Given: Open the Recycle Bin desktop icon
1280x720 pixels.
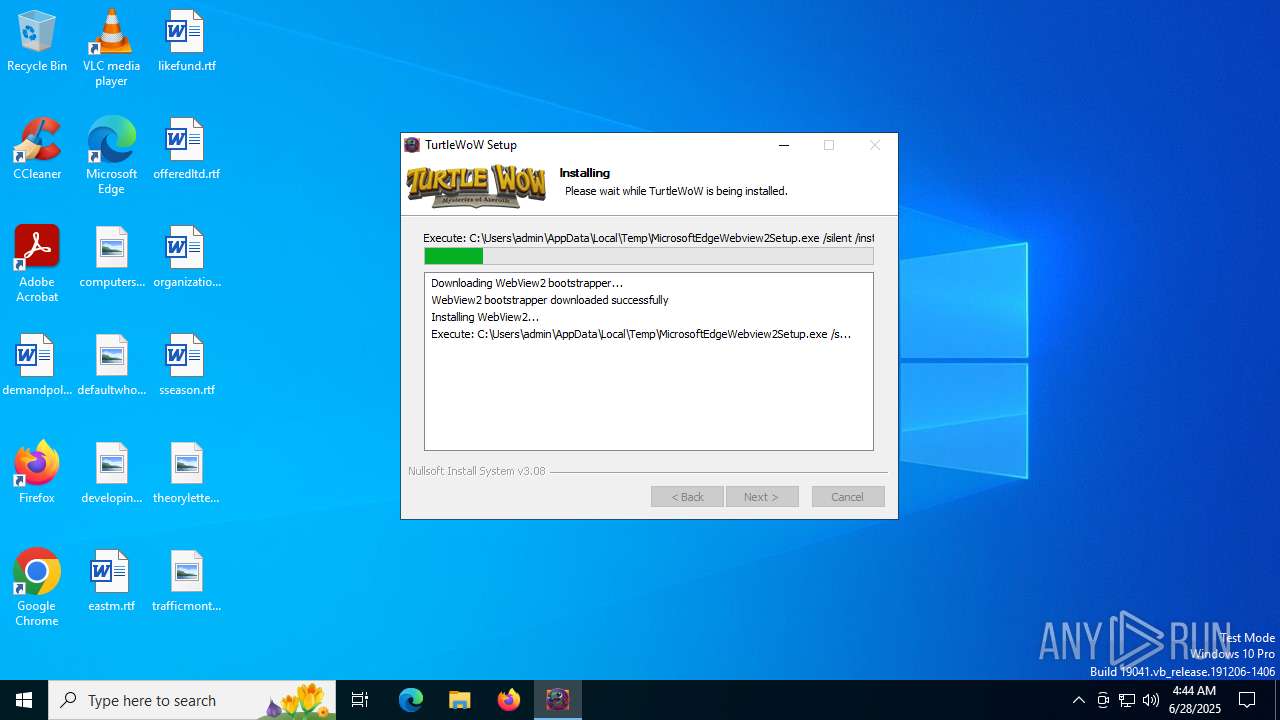Looking at the screenshot, I should 37,42.
